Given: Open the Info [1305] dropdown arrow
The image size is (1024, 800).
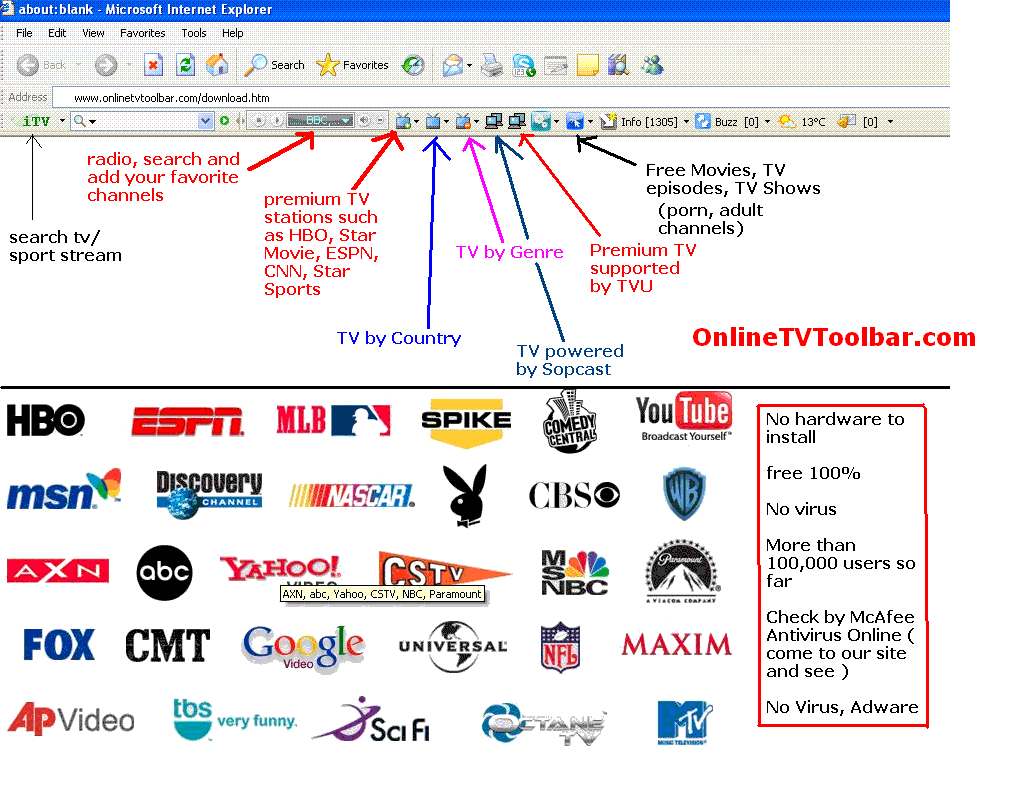Looking at the screenshot, I should pos(686,121).
